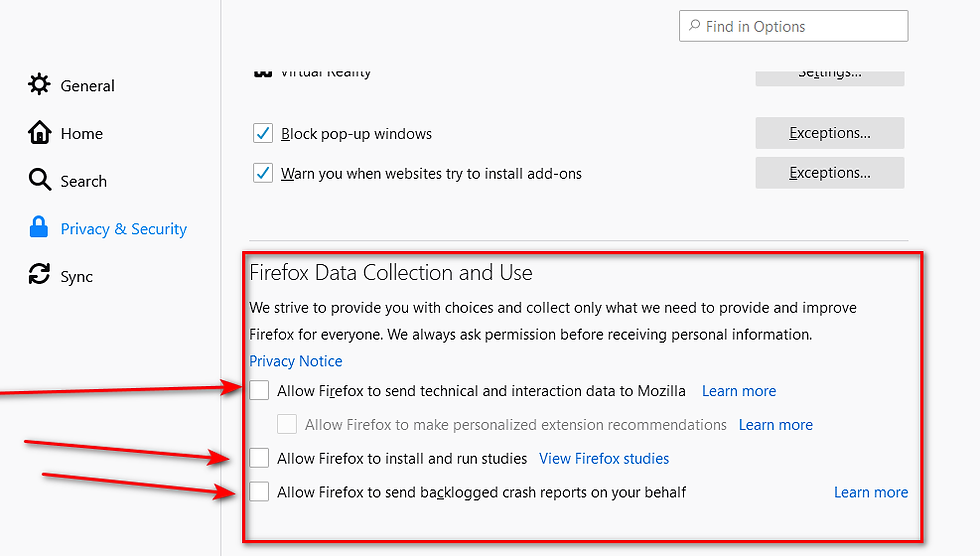This screenshot has width=980, height=556.
Task: Open Exceptions for add-on install warnings
Action: pyautogui.click(x=829, y=173)
